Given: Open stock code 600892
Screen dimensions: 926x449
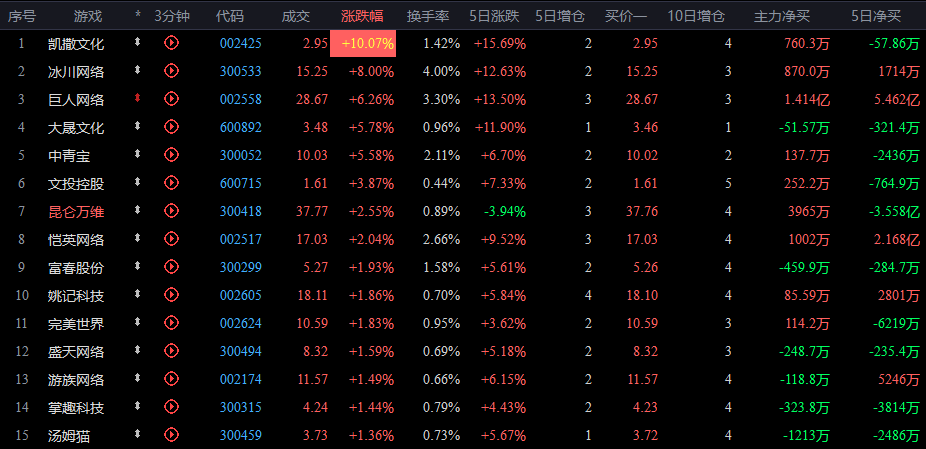Looking at the screenshot, I should [x=240, y=127].
